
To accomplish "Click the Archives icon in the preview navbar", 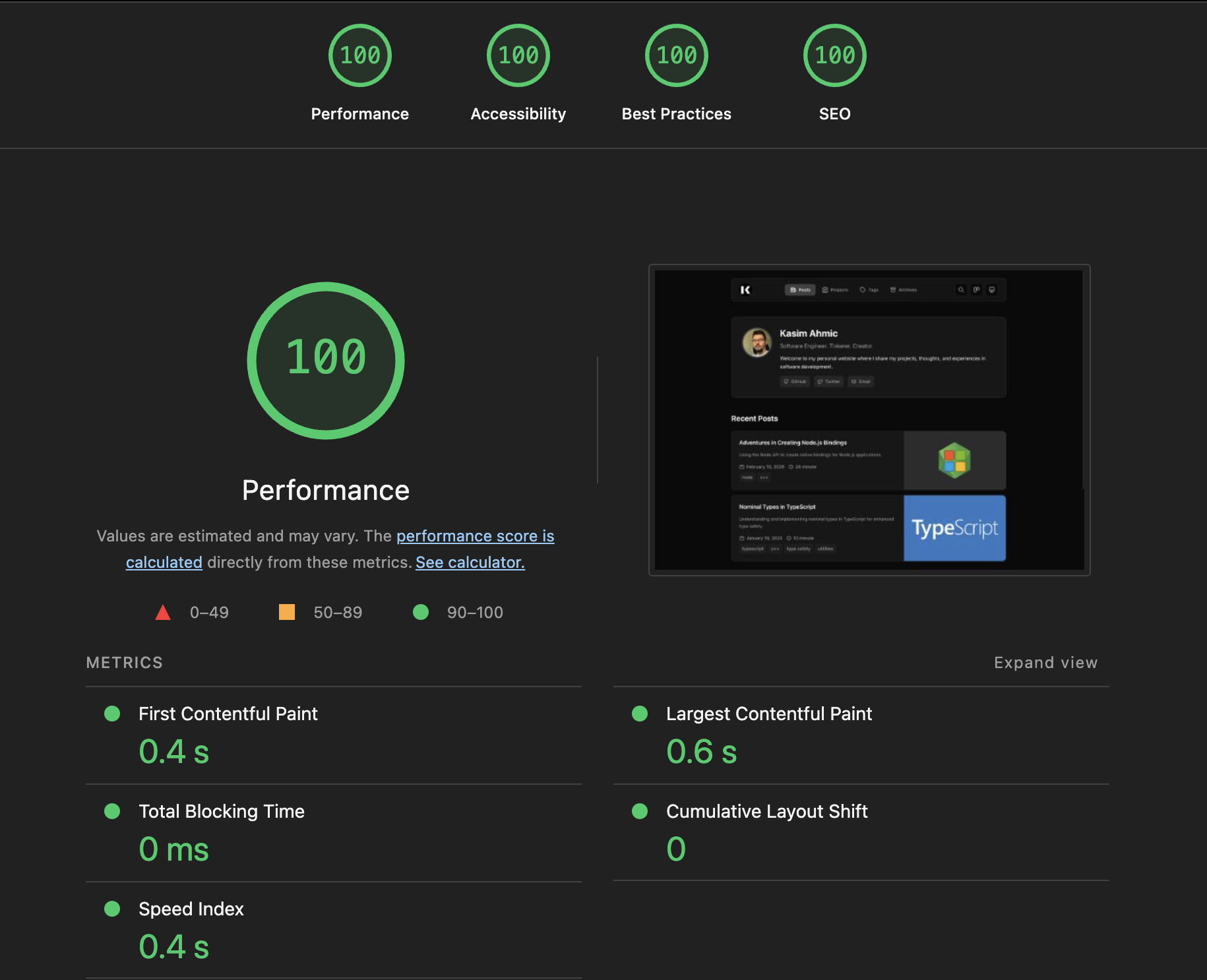I will tap(904, 290).
